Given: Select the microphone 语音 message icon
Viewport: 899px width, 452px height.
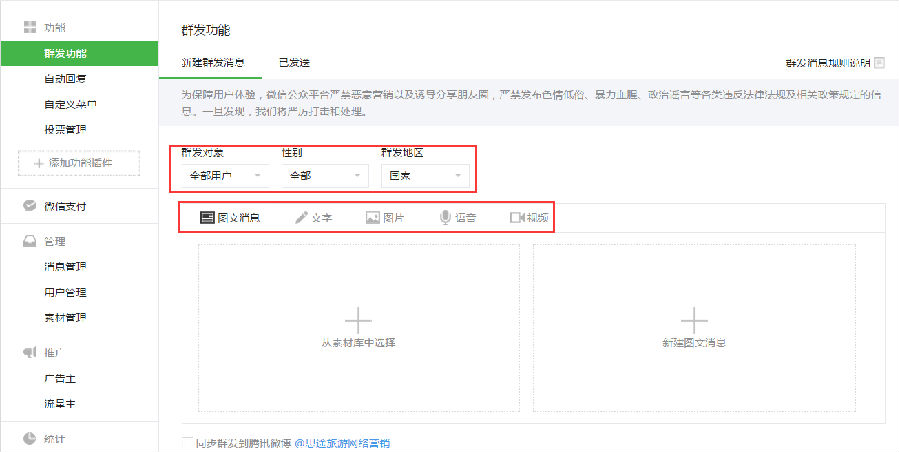Looking at the screenshot, I should tap(445, 217).
